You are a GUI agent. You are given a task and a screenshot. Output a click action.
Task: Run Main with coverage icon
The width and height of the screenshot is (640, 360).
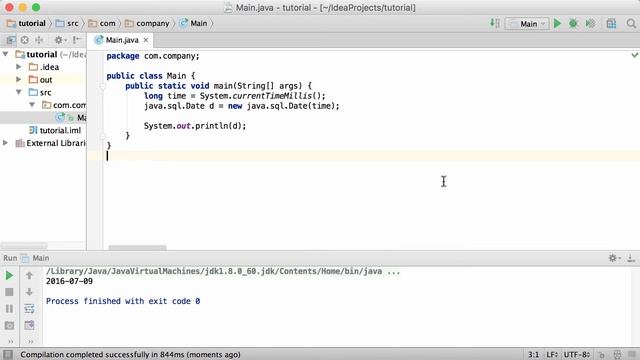[590, 23]
